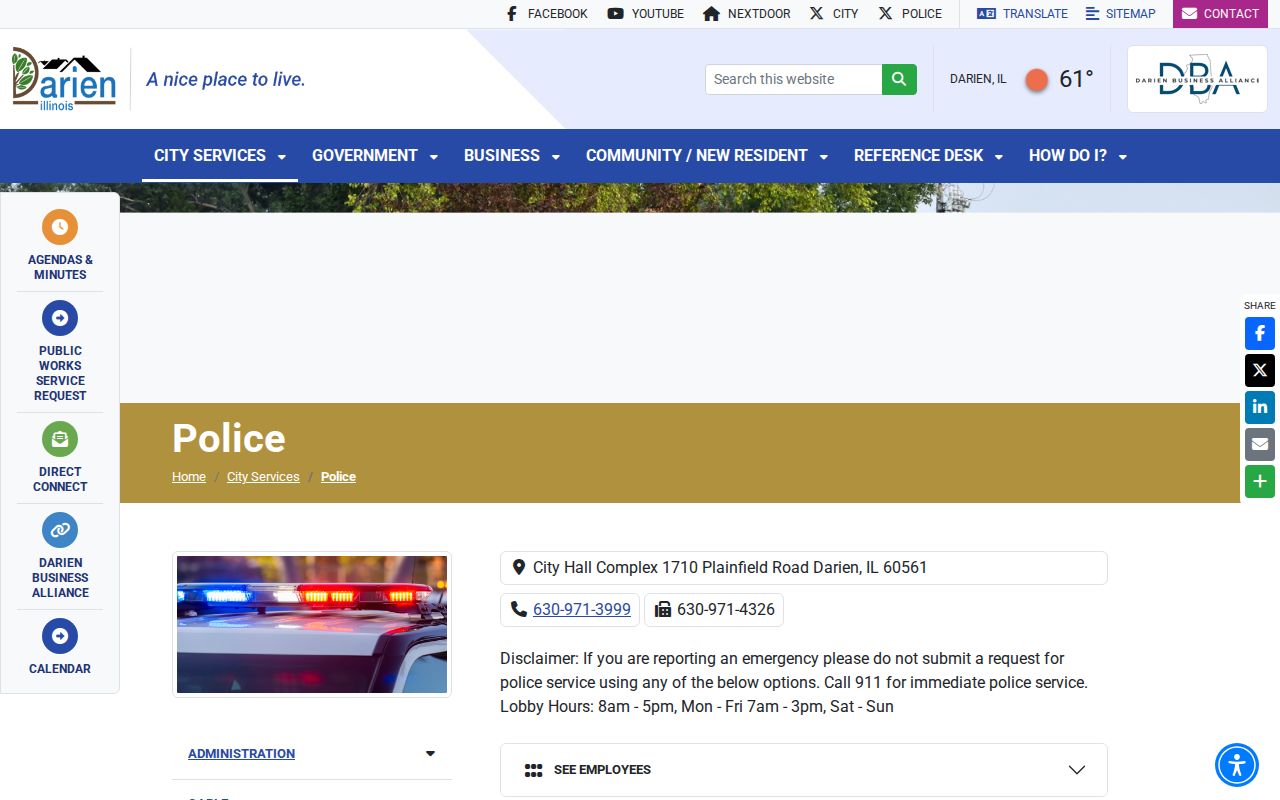The width and height of the screenshot is (1280, 800).
Task: Click the Darien Business Alliance chain-link icon
Action: click(x=60, y=530)
